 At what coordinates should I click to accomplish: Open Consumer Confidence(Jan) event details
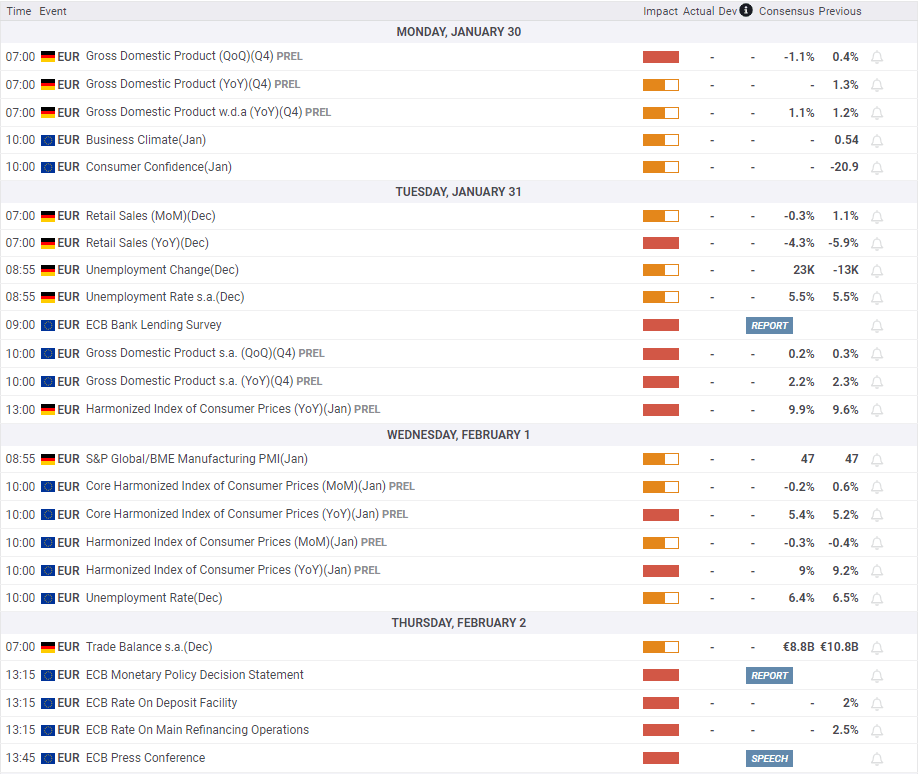159,167
